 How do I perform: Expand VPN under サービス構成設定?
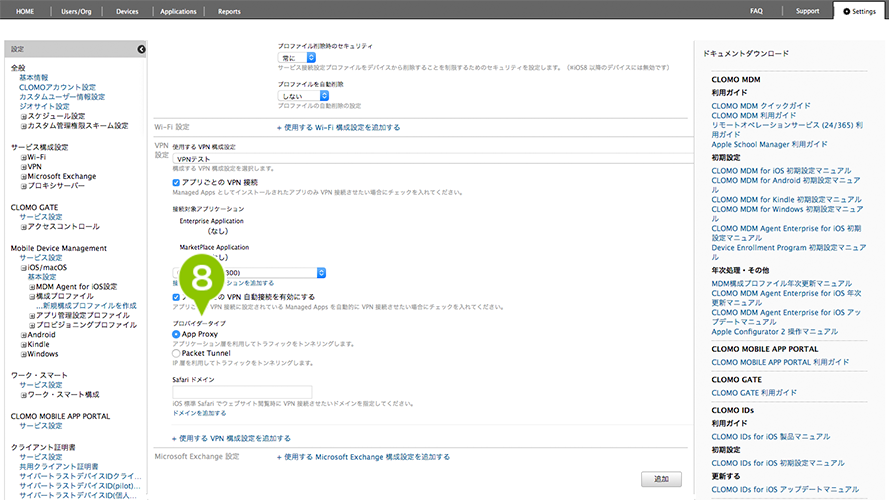click(x=24, y=167)
